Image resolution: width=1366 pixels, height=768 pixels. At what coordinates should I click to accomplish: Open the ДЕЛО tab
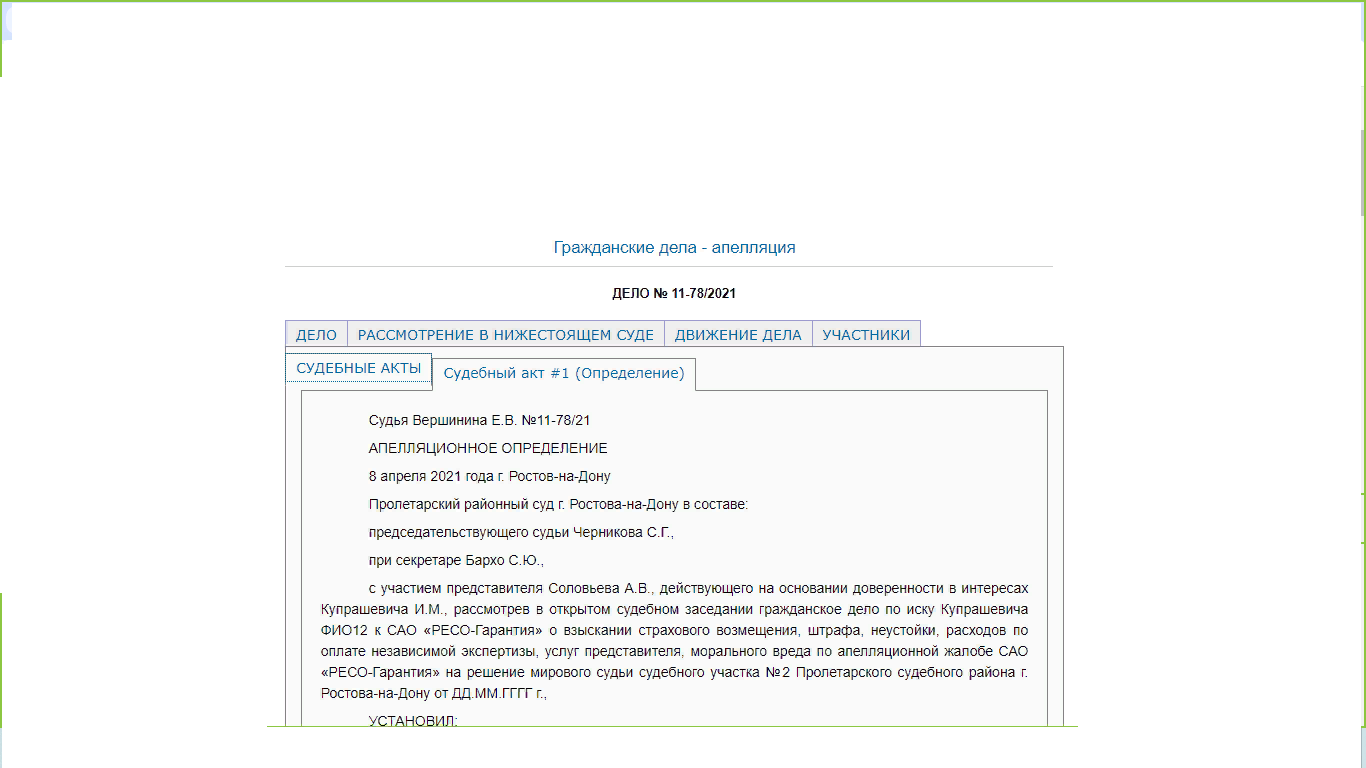click(316, 335)
